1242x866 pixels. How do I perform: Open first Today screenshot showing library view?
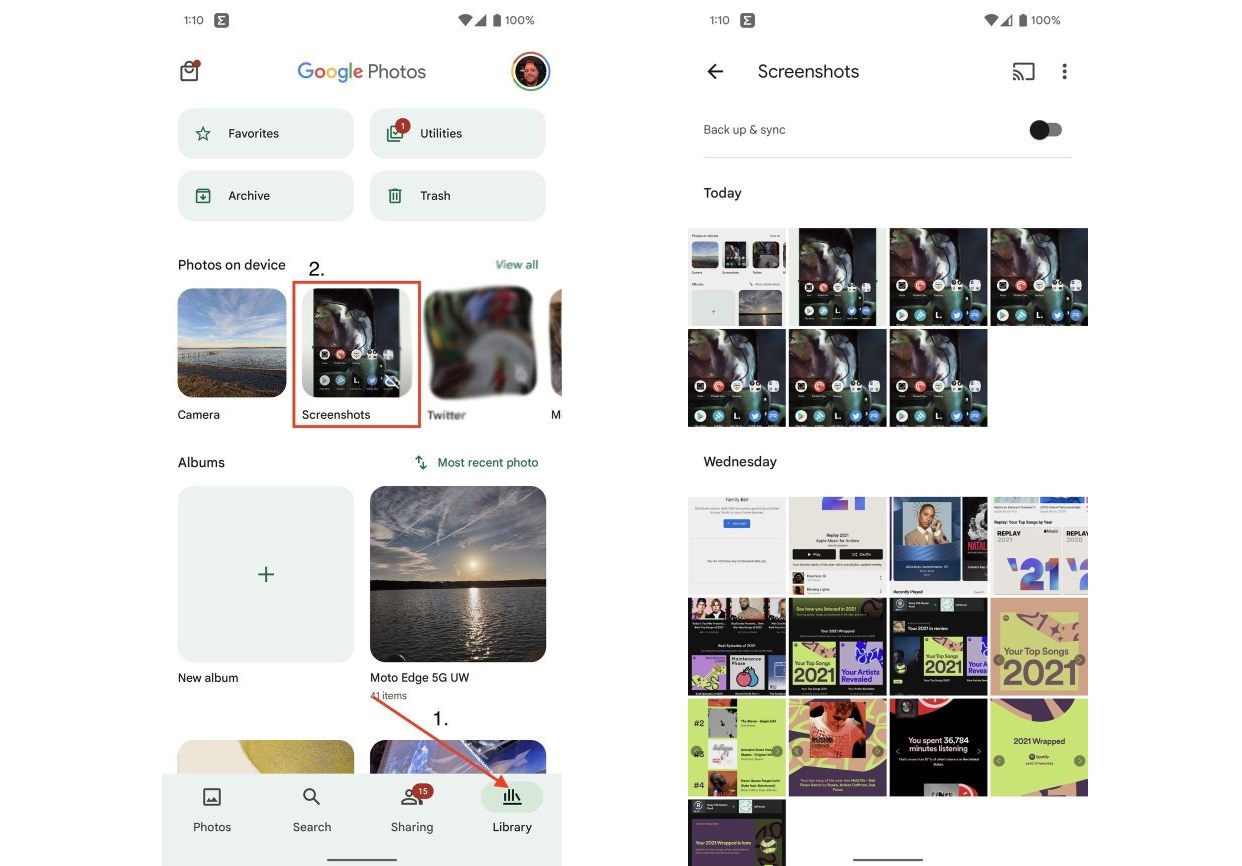pos(737,277)
